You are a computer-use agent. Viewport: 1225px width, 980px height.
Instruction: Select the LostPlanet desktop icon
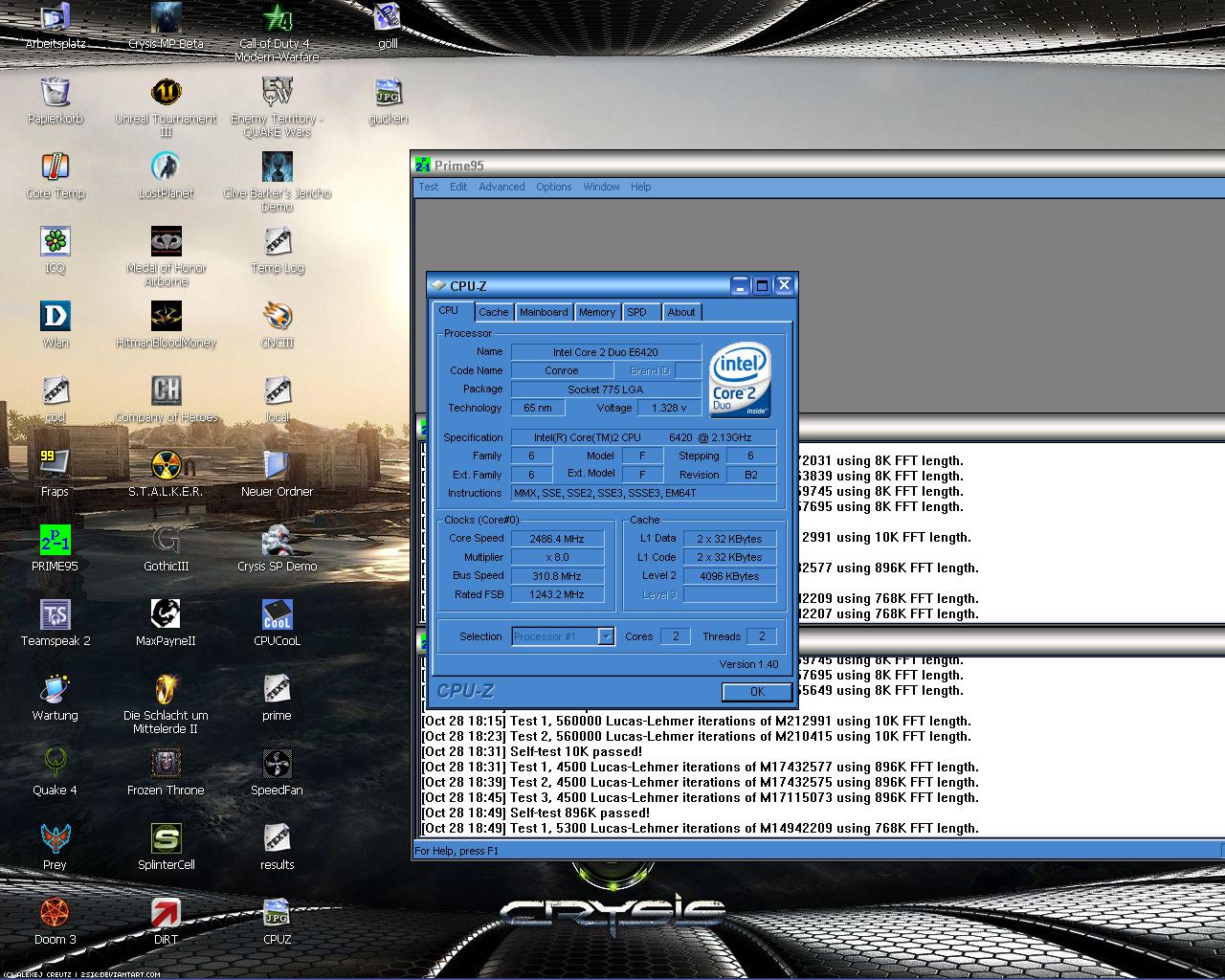tap(167, 167)
